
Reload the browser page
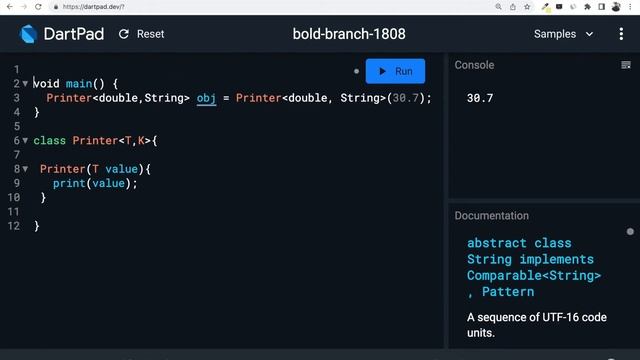(38, 7)
